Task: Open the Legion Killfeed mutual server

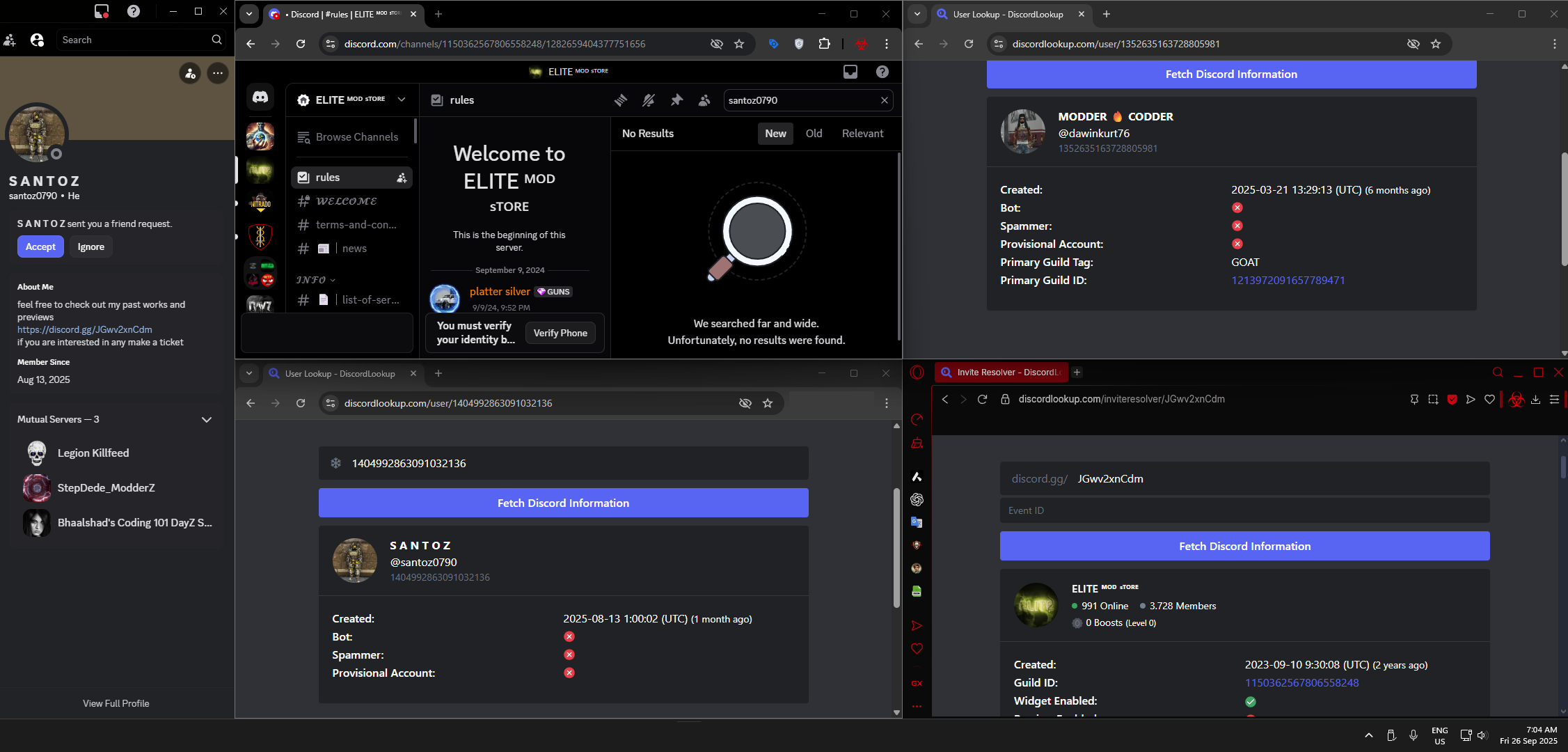Action: [x=117, y=453]
